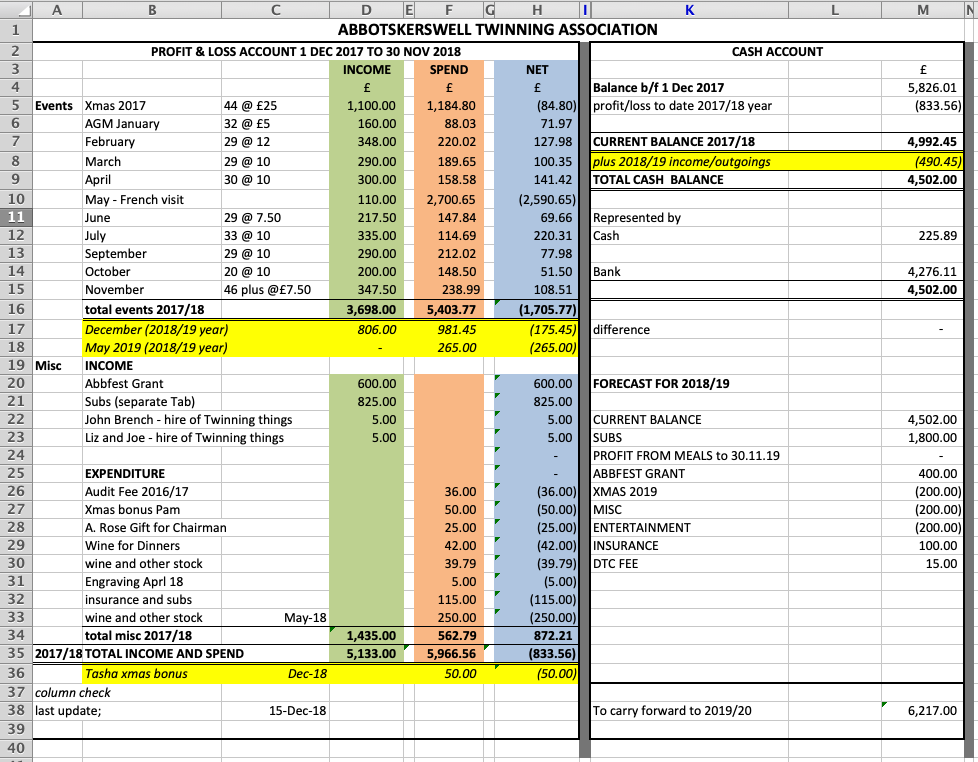The image size is (978, 762).
Task: Select the blue NET column heading cell
Action: click(x=536, y=70)
